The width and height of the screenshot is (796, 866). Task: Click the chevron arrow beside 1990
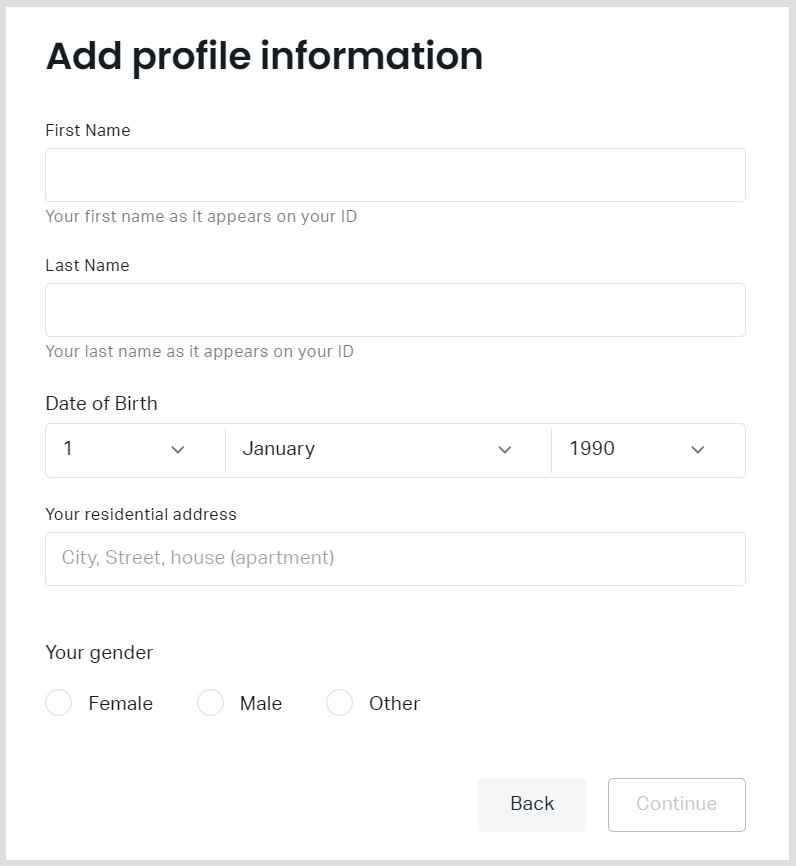698,450
